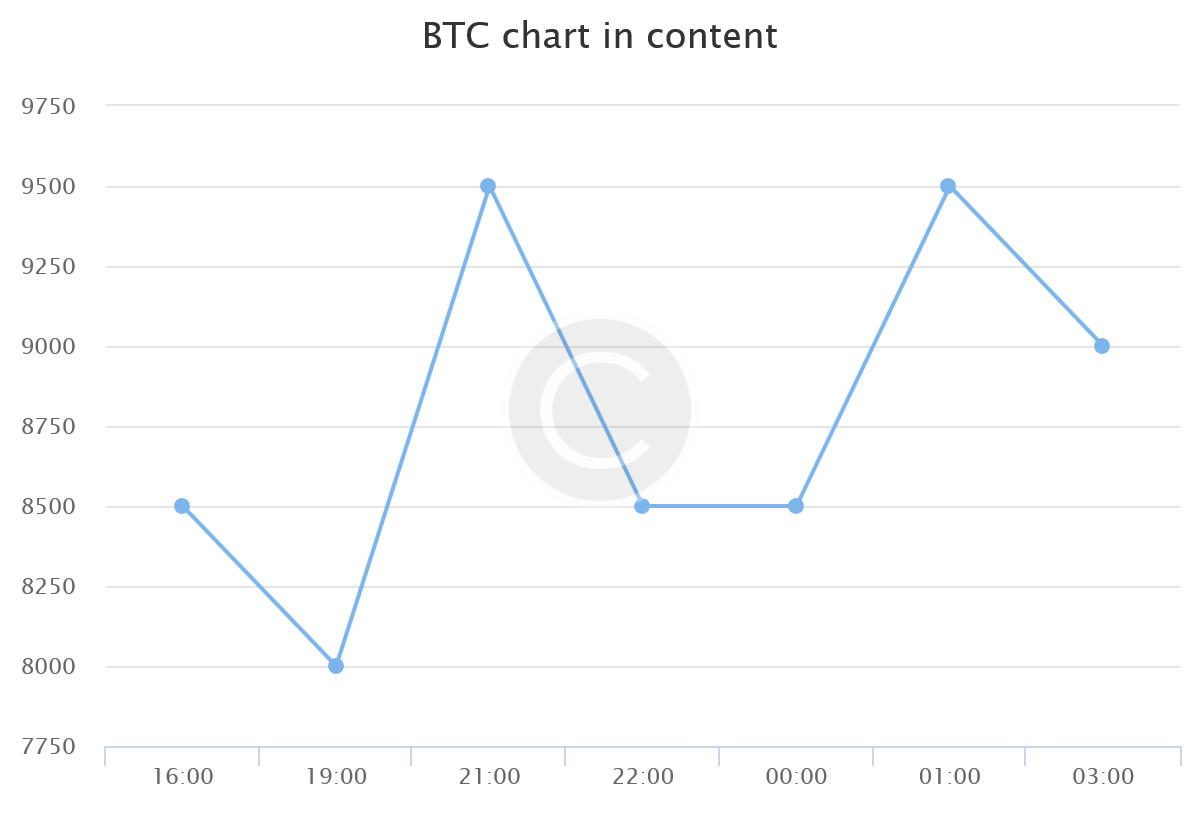
Task: Select the 22:00 data point at 8500
Action: pos(642,506)
